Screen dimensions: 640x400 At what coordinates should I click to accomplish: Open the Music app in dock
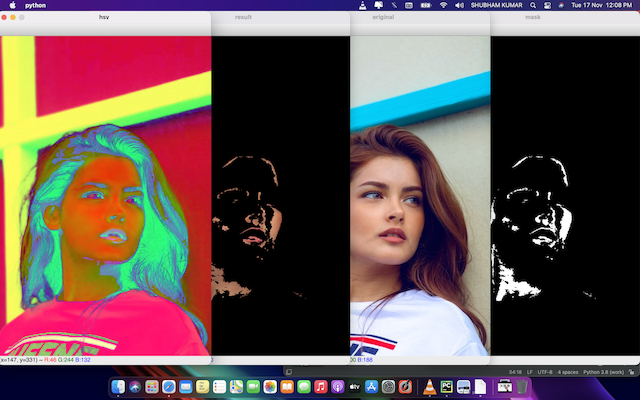(321, 386)
